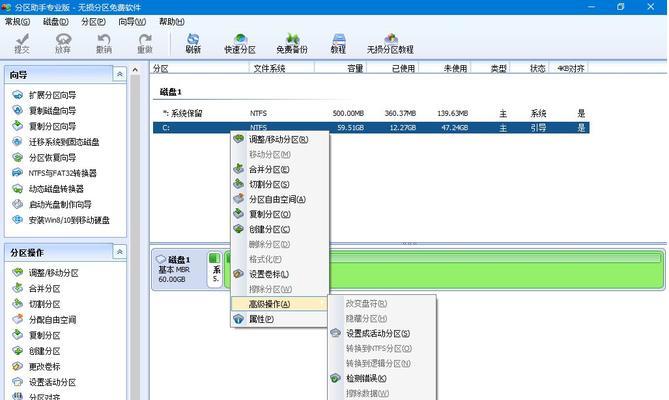Launch 复制磁盘向导 in sidebar
669x400 pixels.
tap(44, 111)
